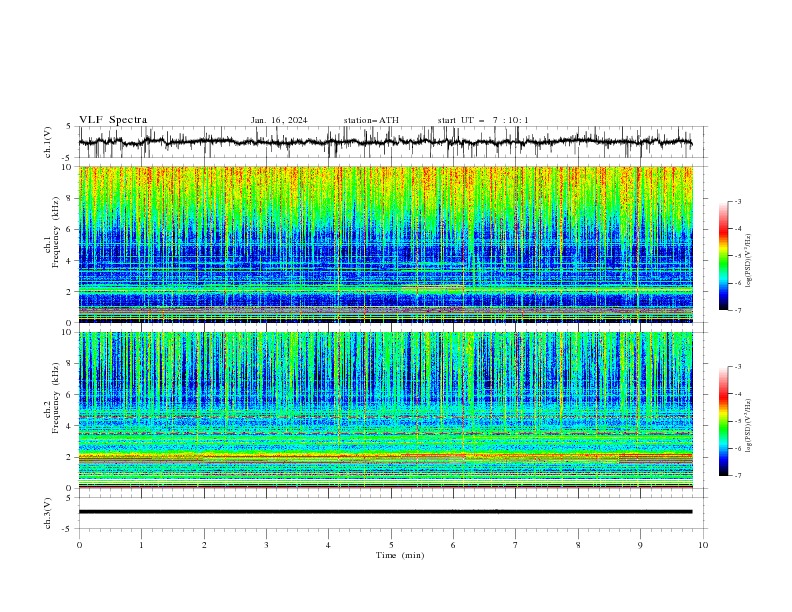Click the ch.2 spectrogram panel
Screen dimensions: 792x612
coord(386,410)
